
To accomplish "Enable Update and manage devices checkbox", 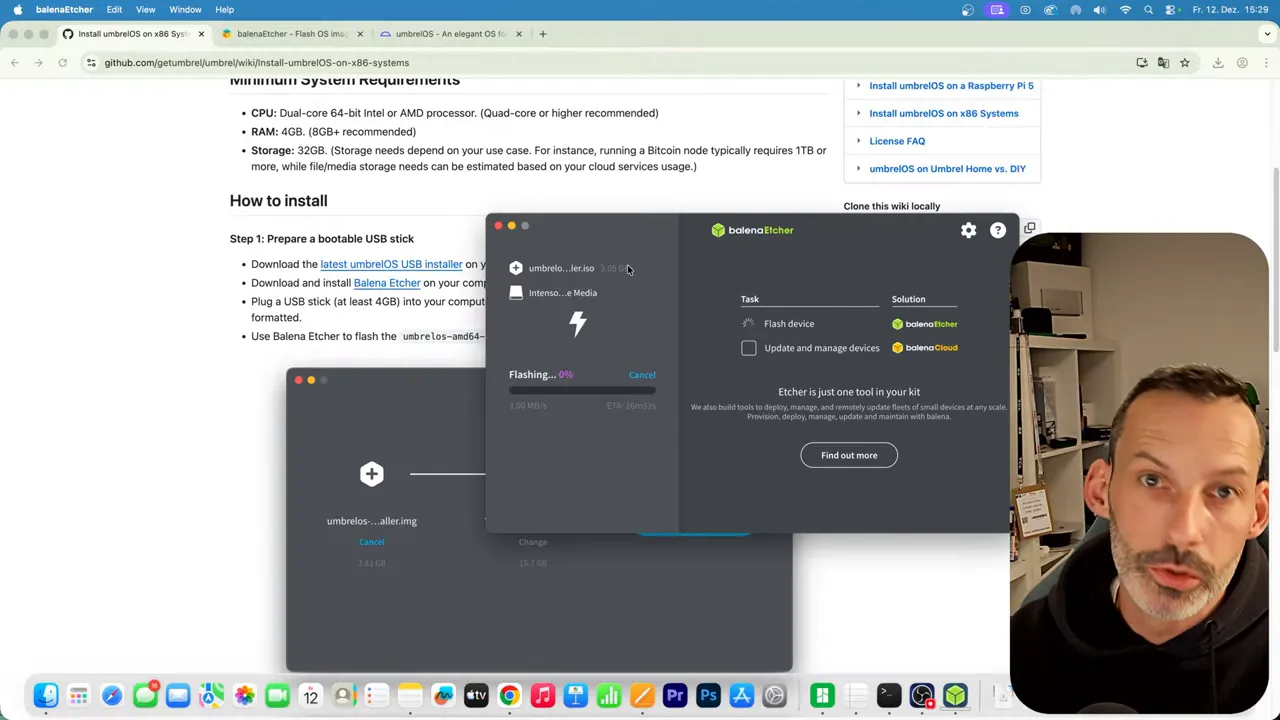I will 748,347.
